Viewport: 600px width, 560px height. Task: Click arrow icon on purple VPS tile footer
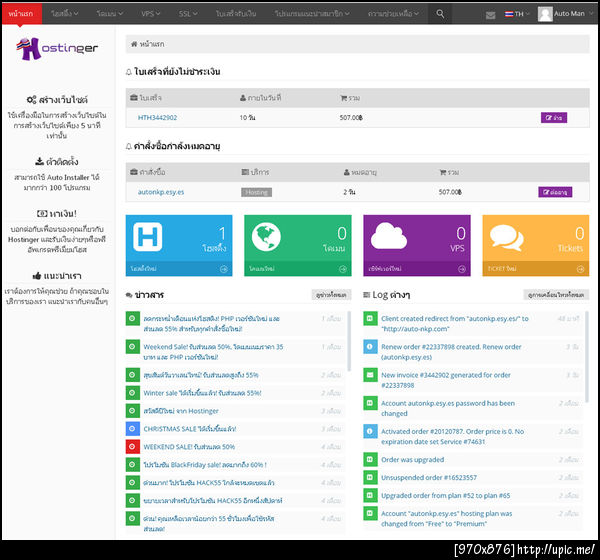coord(462,269)
